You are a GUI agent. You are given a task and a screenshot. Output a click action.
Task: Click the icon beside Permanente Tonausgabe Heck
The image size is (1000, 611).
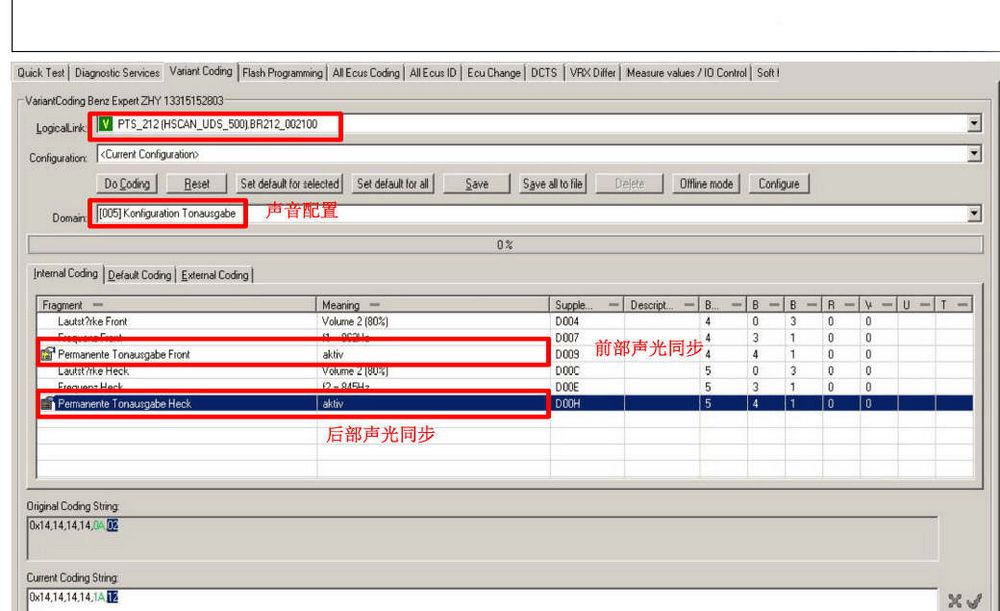[47, 404]
